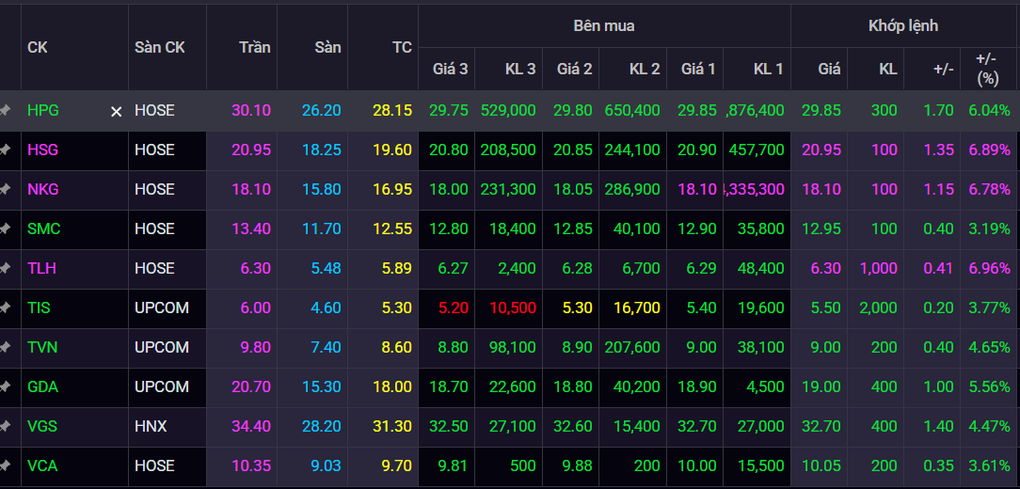Click NKG bid volume 286,900
1020x489 pixels.
coord(632,189)
